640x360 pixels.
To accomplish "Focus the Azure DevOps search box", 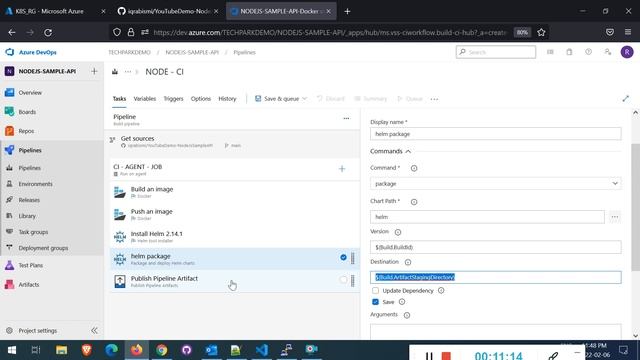I will coord(496,52).
